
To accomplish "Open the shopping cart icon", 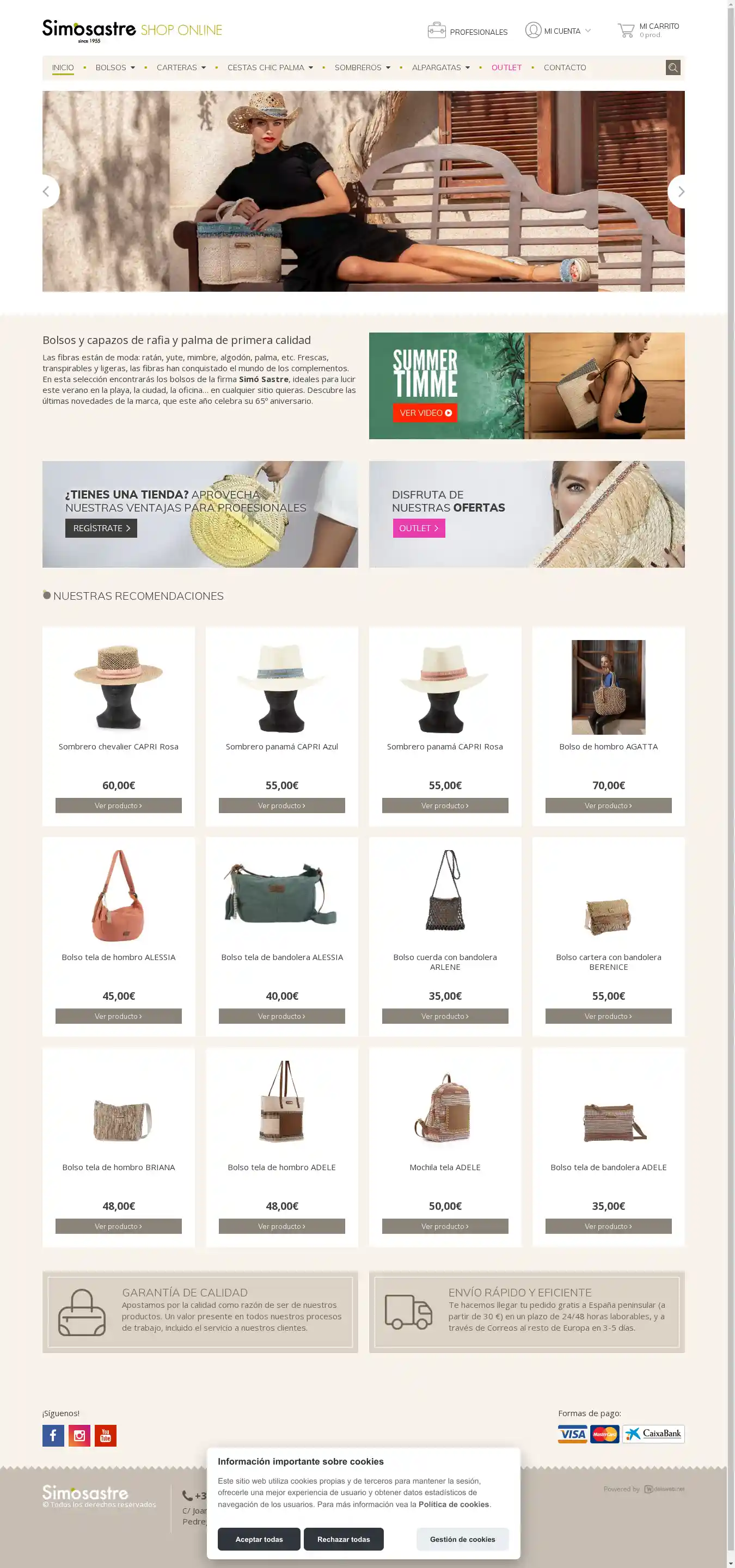I will pos(626,30).
